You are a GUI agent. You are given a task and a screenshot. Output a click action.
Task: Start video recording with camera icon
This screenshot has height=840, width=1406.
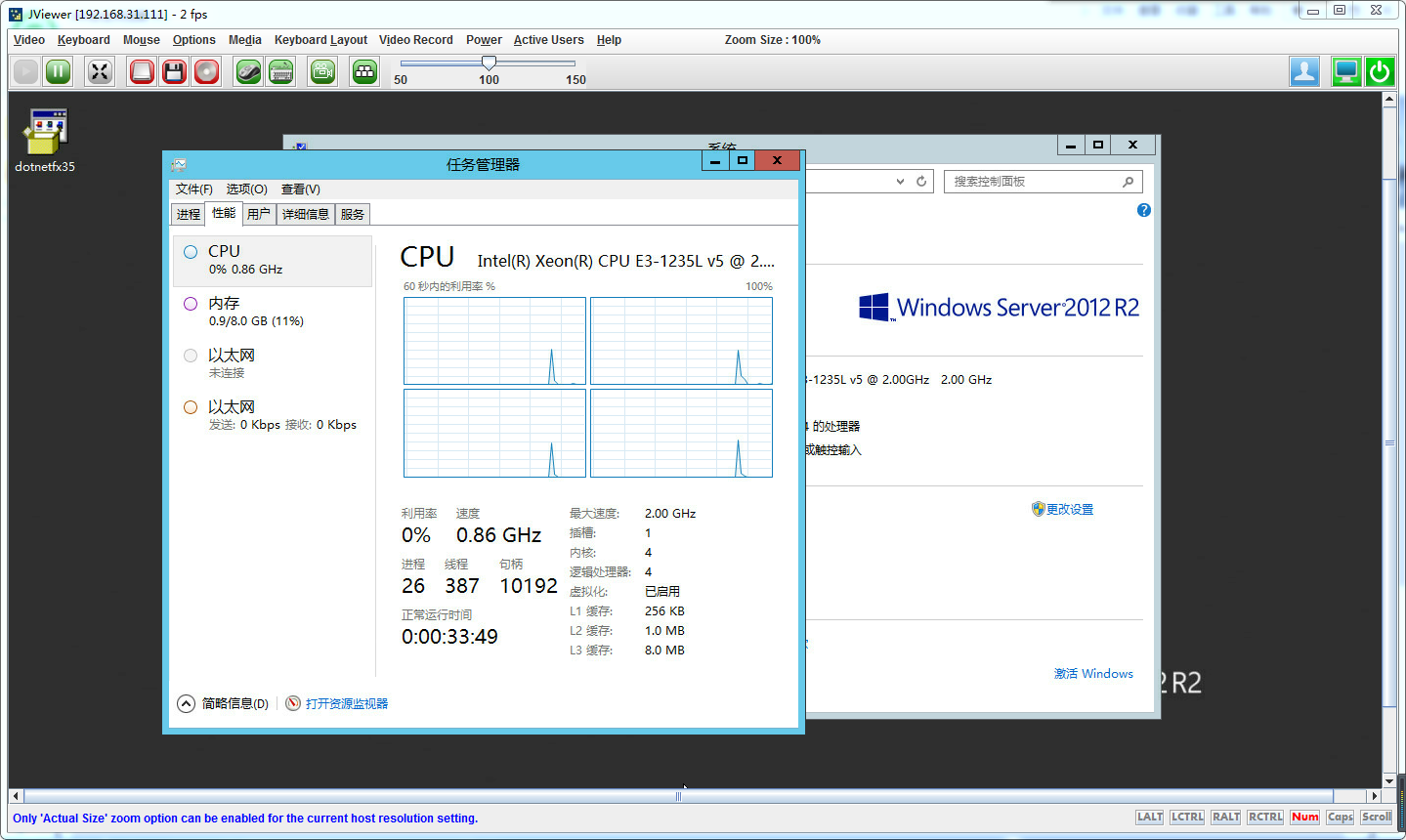[322, 71]
